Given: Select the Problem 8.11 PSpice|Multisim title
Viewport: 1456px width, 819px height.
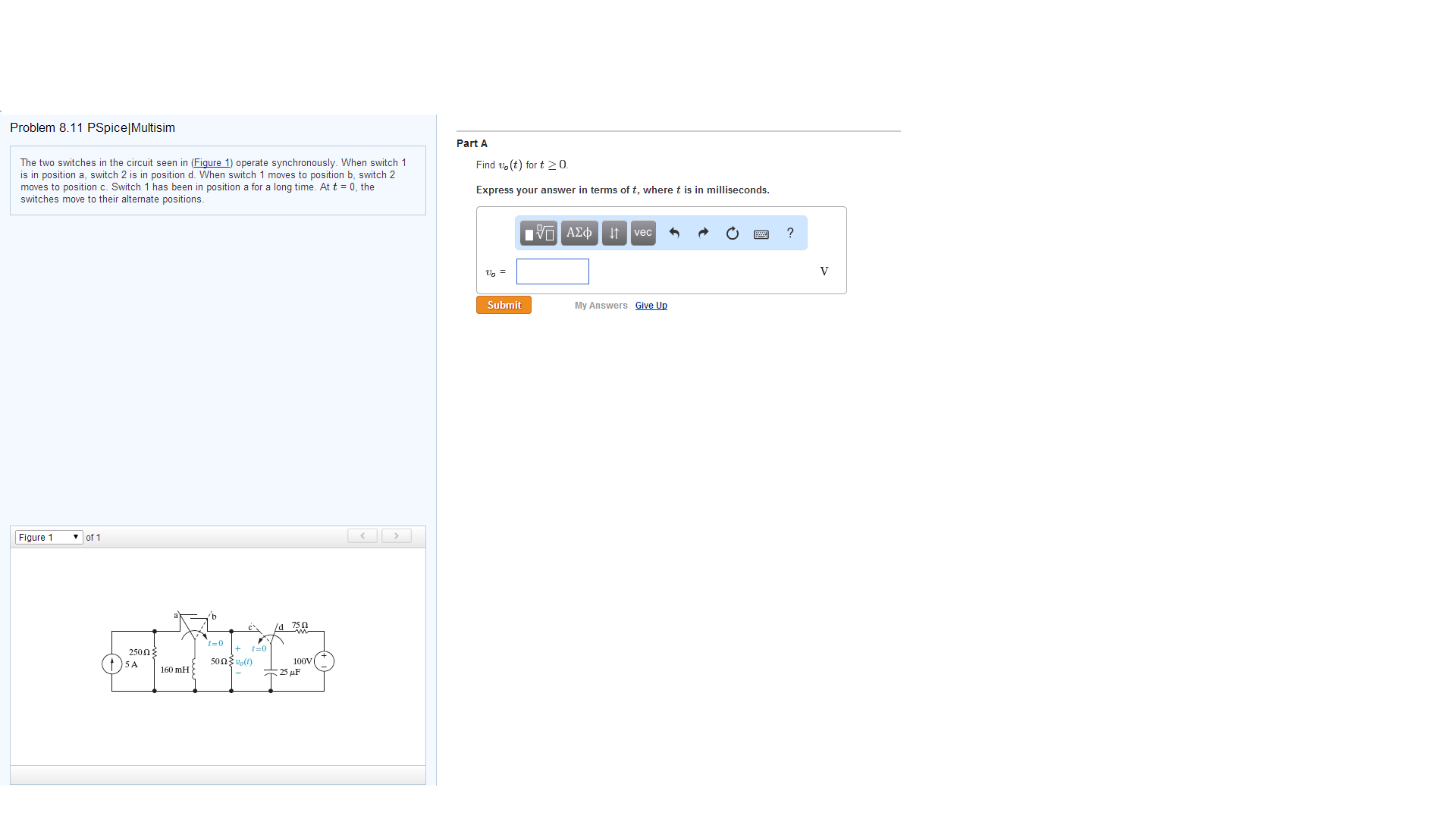Looking at the screenshot, I should (x=93, y=127).
